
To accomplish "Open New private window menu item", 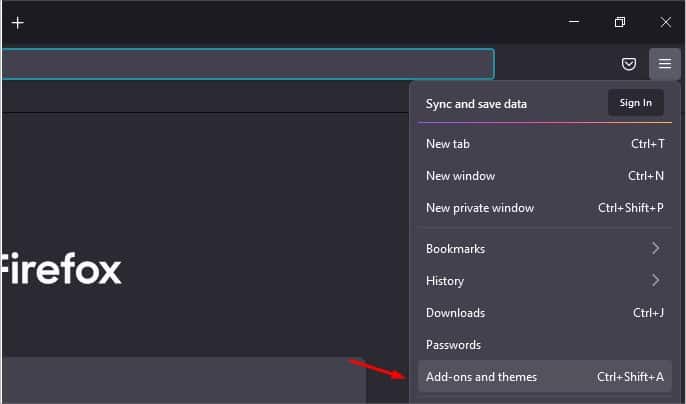I will (545, 208).
